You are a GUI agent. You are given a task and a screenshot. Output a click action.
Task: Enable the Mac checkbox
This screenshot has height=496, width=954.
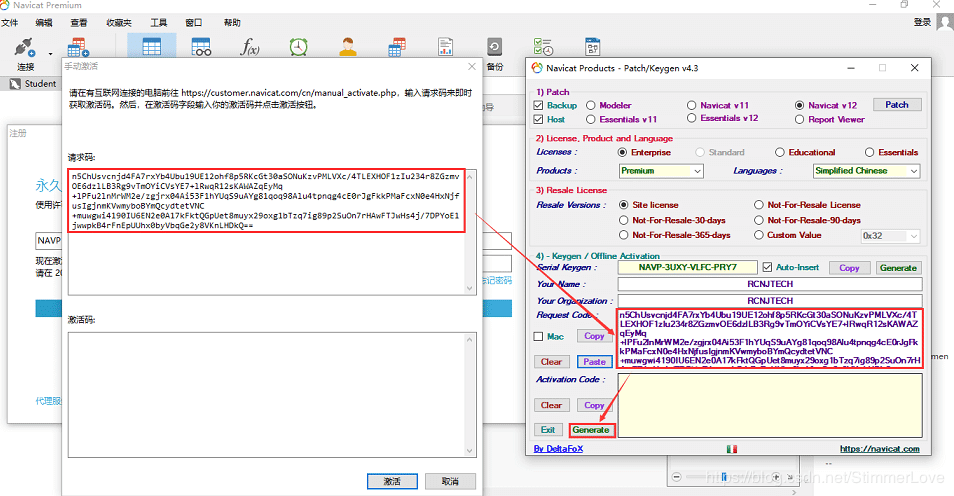pos(538,337)
